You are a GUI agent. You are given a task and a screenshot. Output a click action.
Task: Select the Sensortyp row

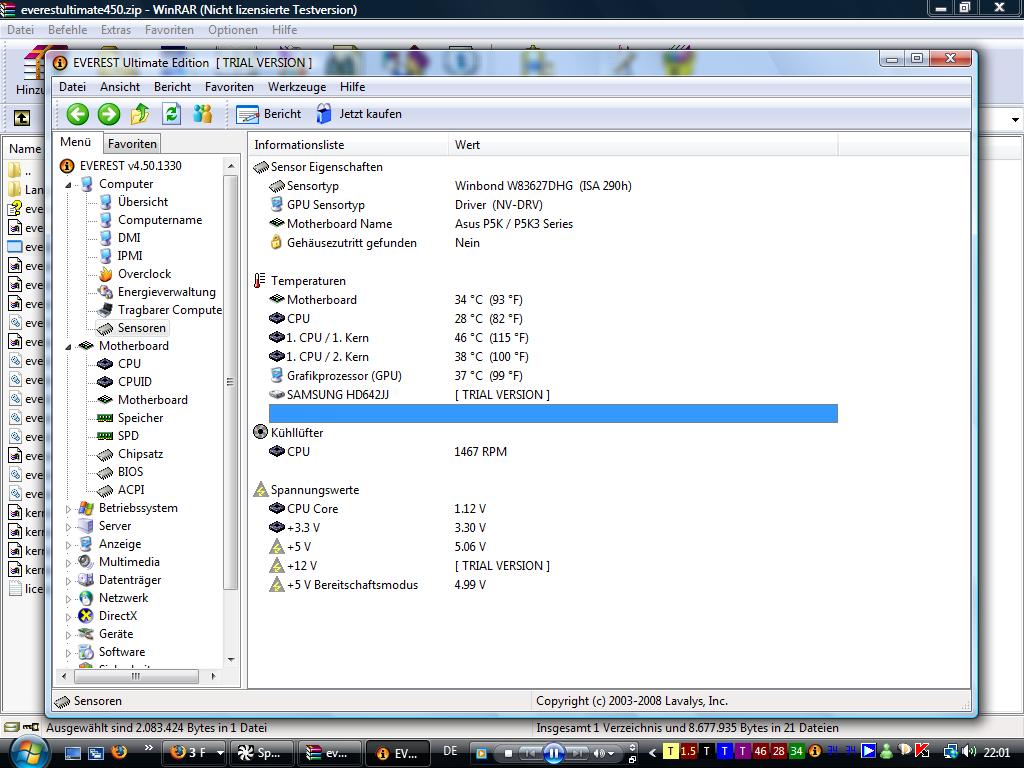pos(552,186)
